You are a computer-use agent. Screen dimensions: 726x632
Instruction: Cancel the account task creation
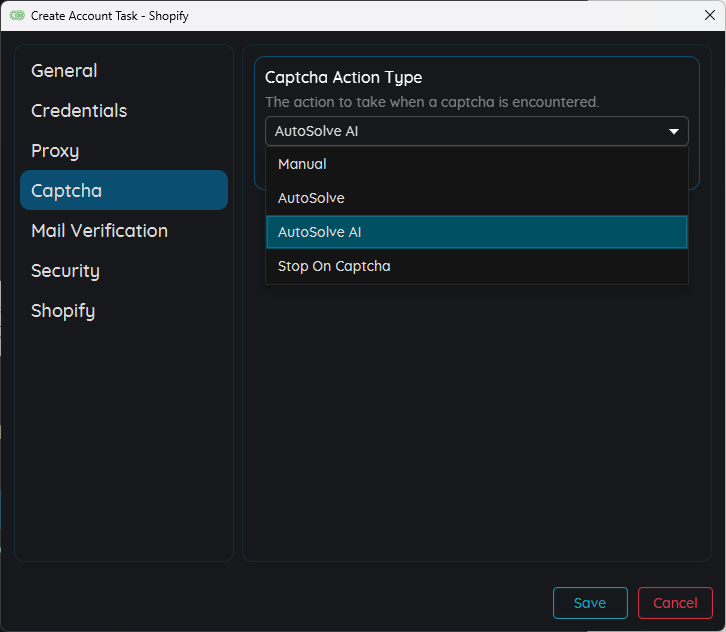coord(675,603)
